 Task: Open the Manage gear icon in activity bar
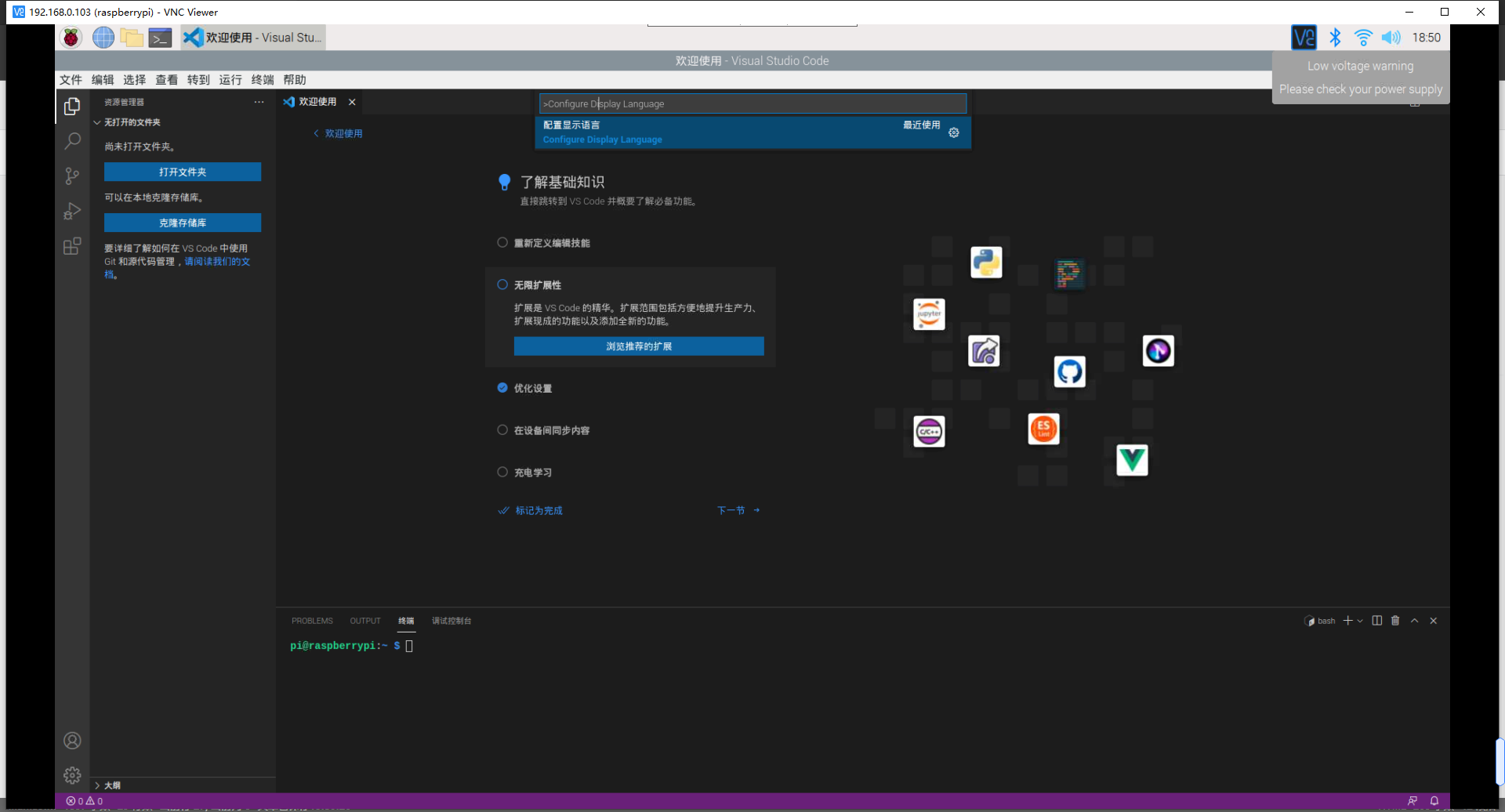pyautogui.click(x=72, y=775)
